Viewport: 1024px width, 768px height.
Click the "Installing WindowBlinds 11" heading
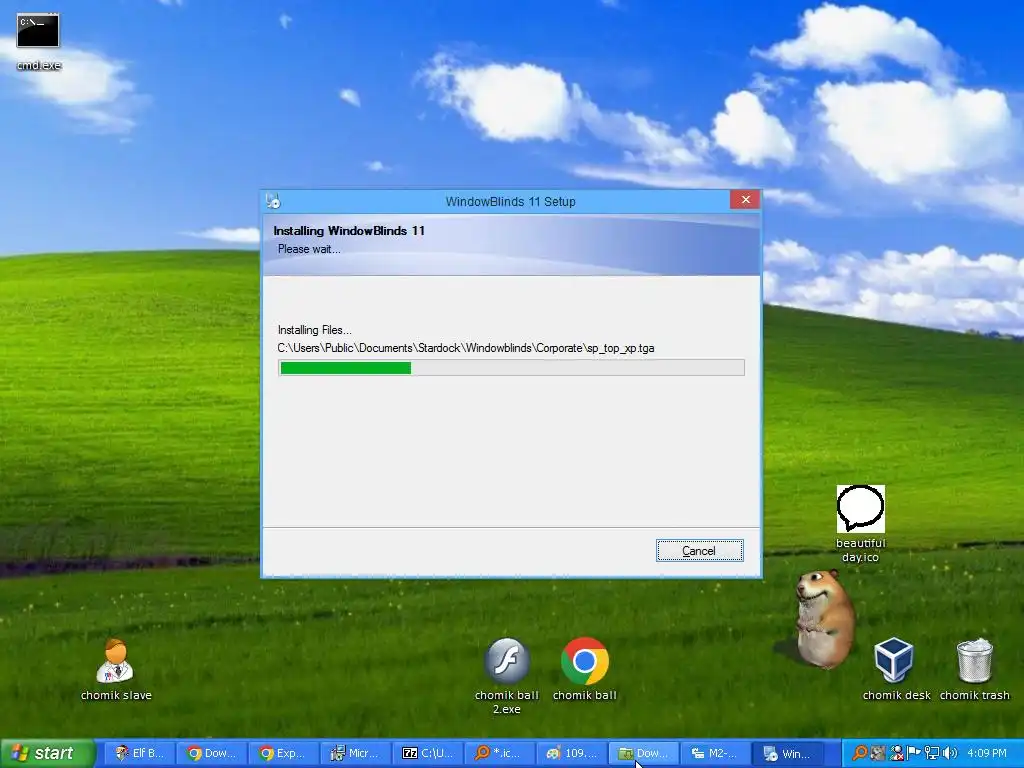point(349,231)
